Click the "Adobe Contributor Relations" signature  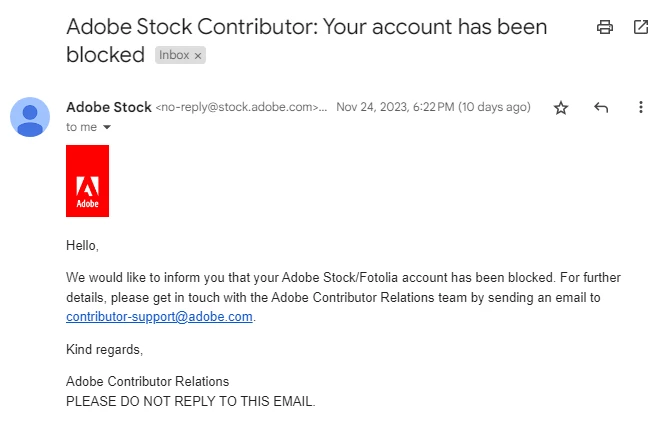click(x=147, y=382)
